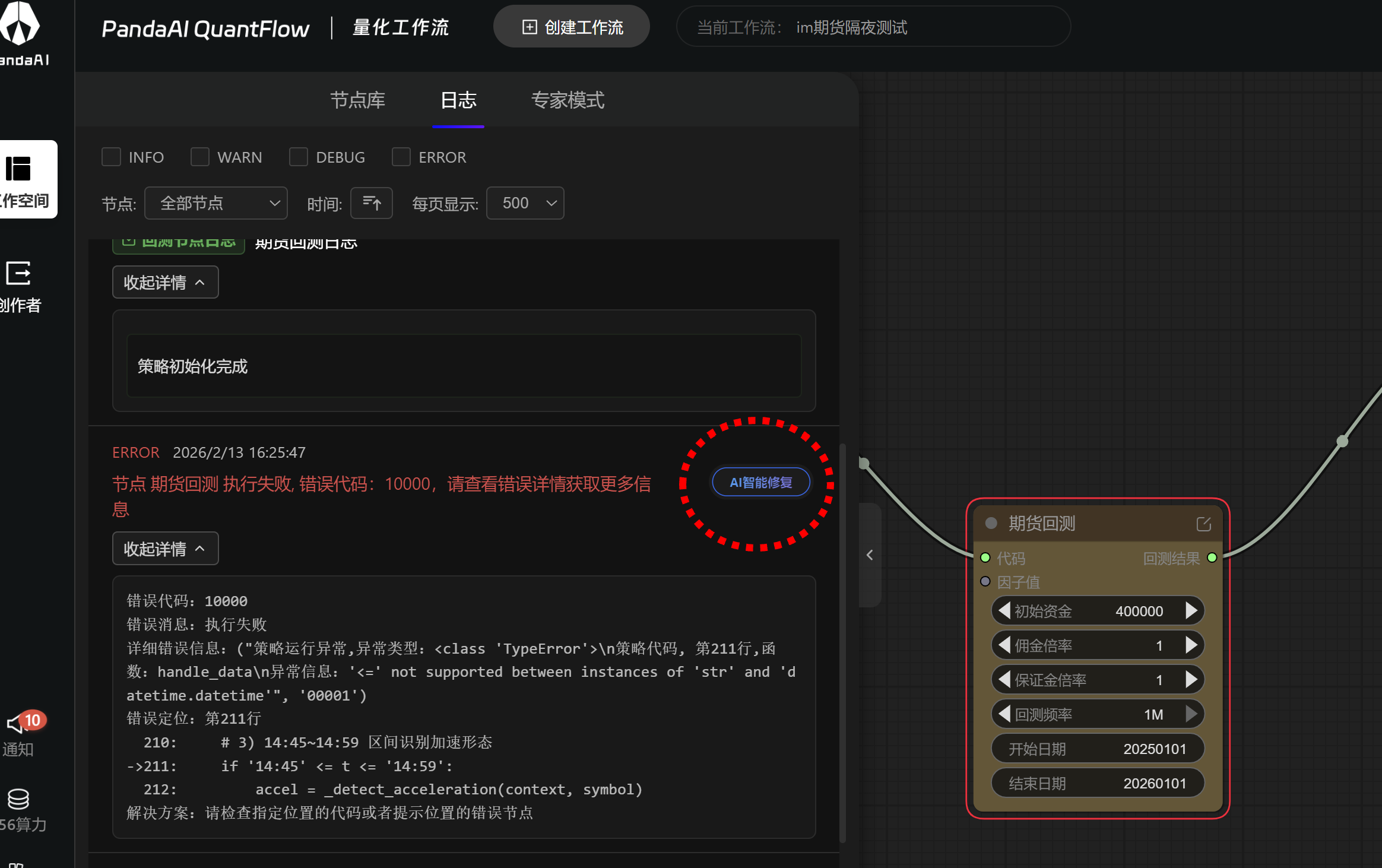1382x868 pixels.
Task: Click the 解决方案 line in error details
Action: point(330,812)
